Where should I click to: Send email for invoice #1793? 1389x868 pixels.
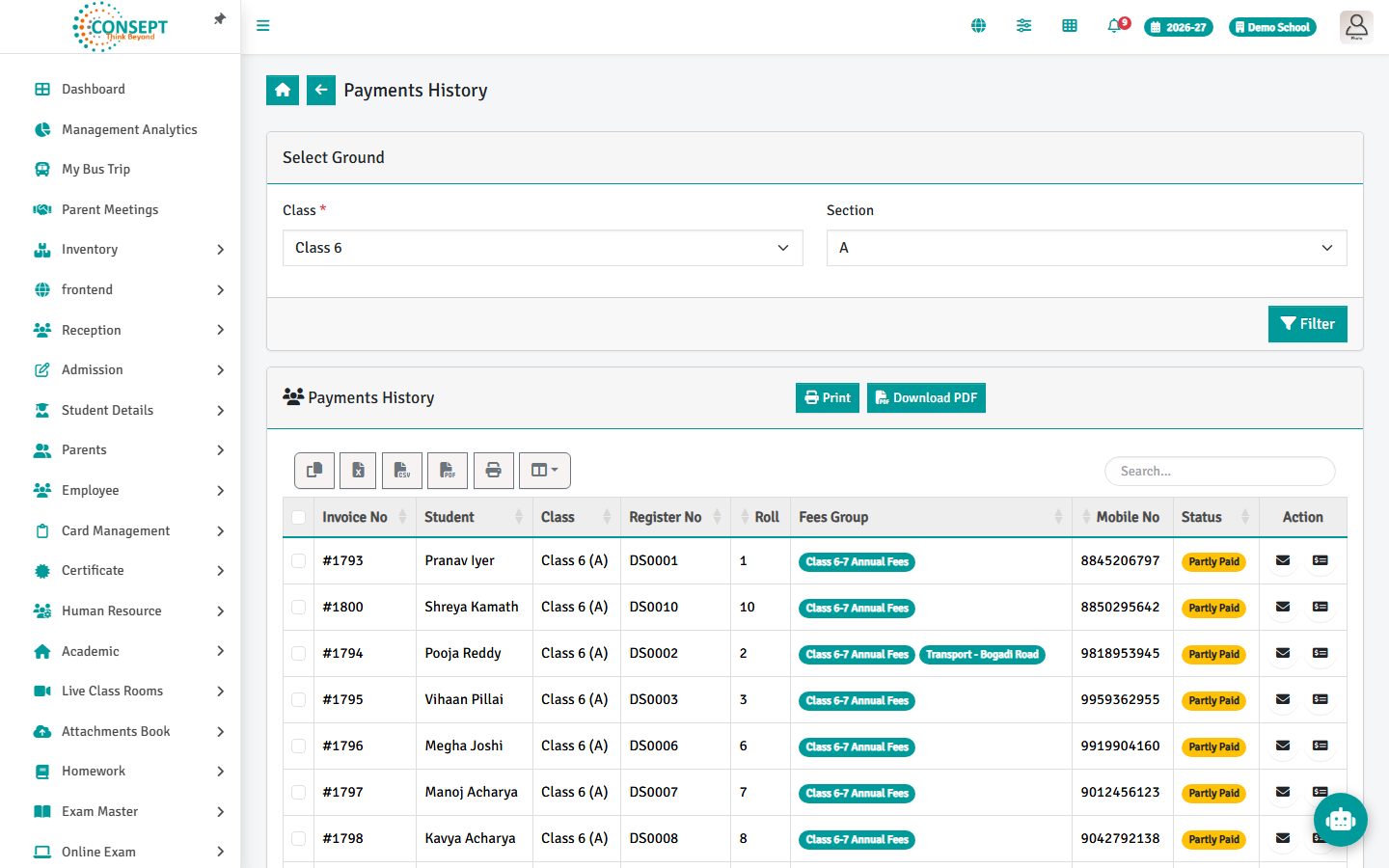(1283, 560)
